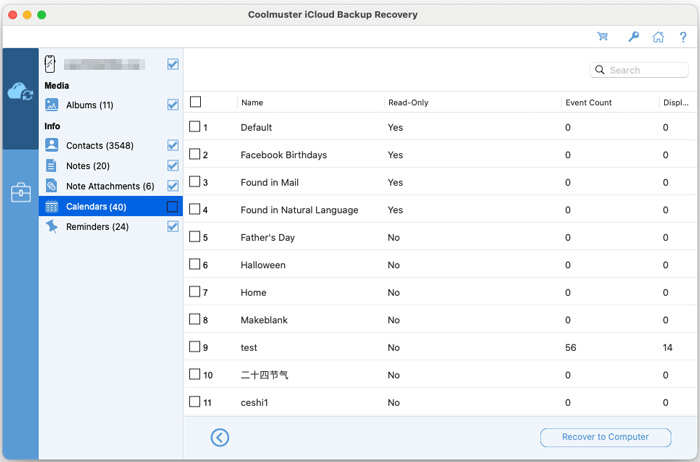This screenshot has width=700, height=462.
Task: Focus the Search input field
Action: point(639,70)
